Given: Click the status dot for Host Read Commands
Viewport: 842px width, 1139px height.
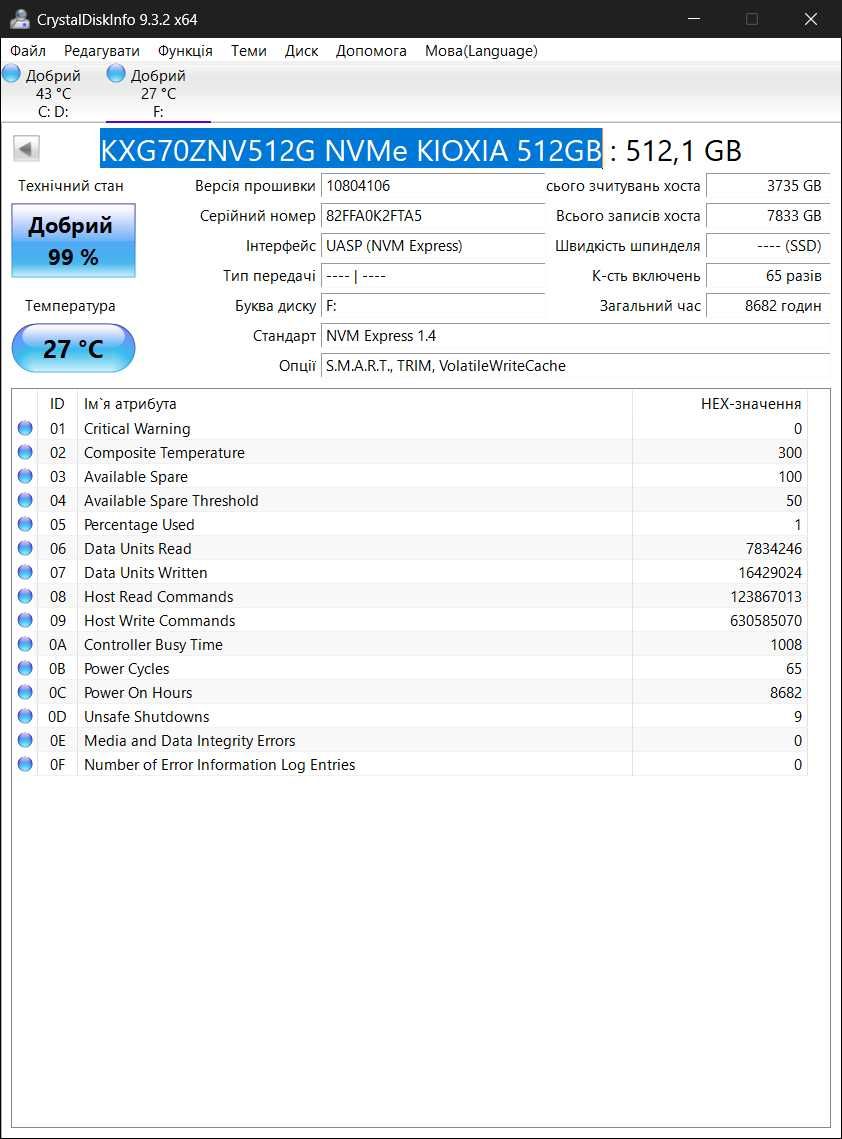Looking at the screenshot, I should [x=25, y=596].
